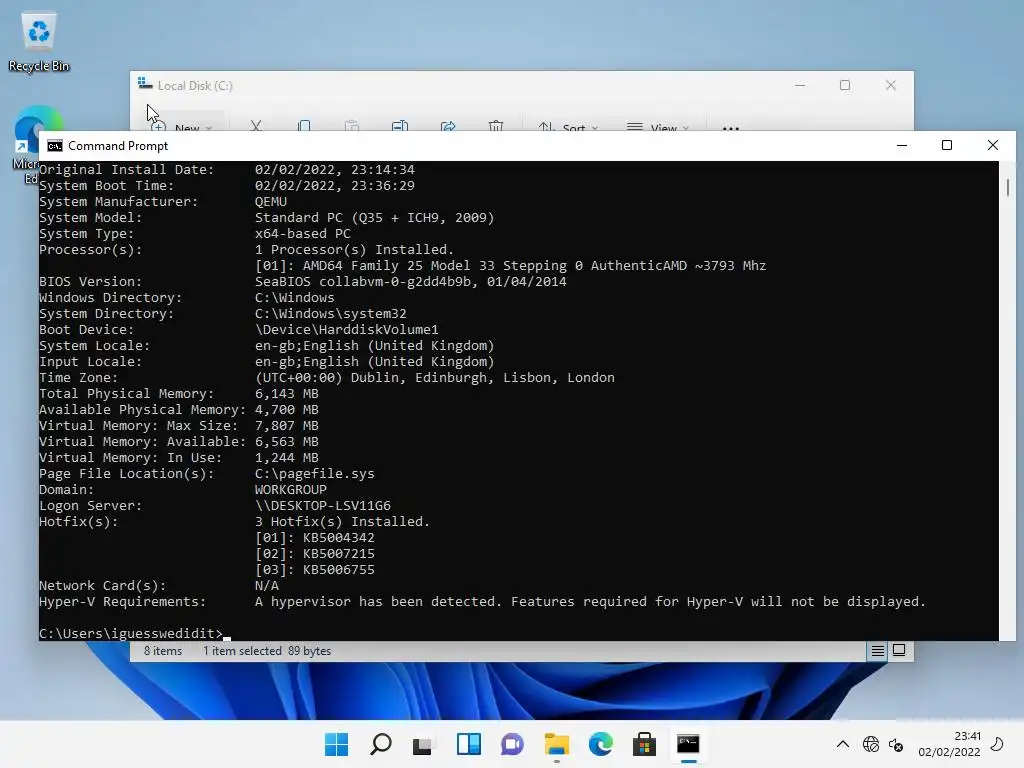
Task: Open the View dropdown in Explorer
Action: point(658,127)
